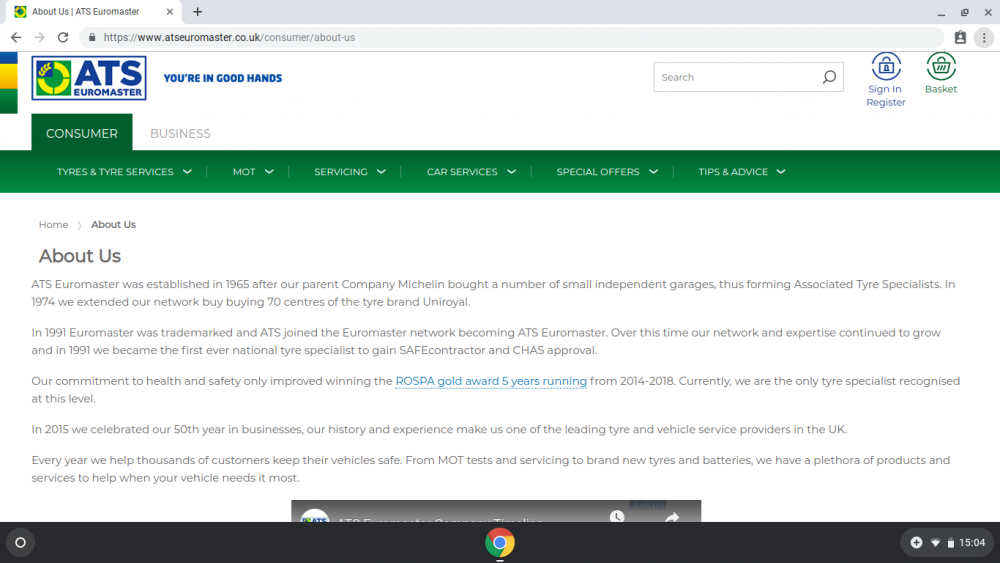Open the clock showing 15:04
The height and width of the screenshot is (563, 1000).
pyautogui.click(x=972, y=543)
